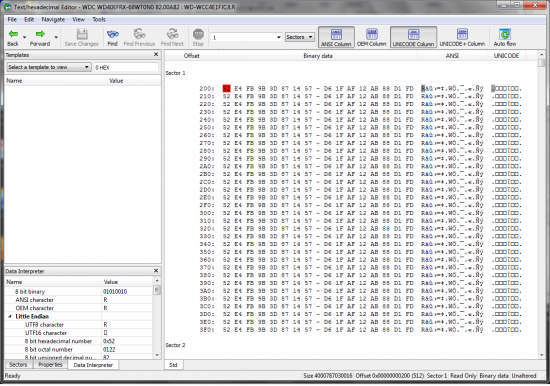
Task: Open the File menu
Action: [x=12, y=19]
